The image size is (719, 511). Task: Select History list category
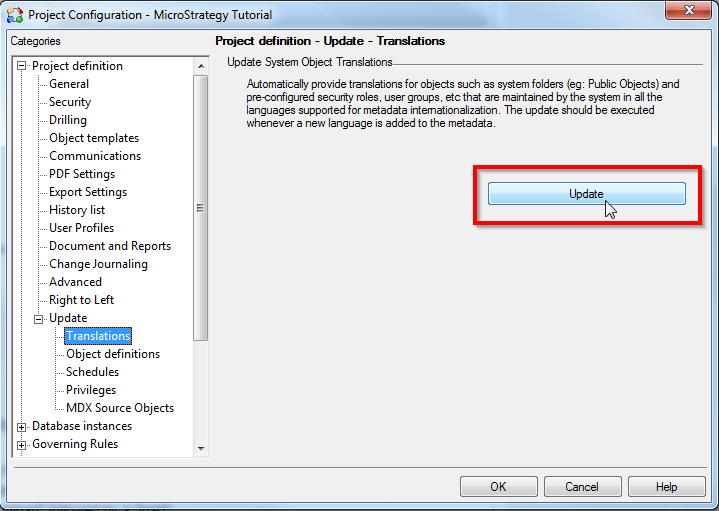[x=77, y=210]
